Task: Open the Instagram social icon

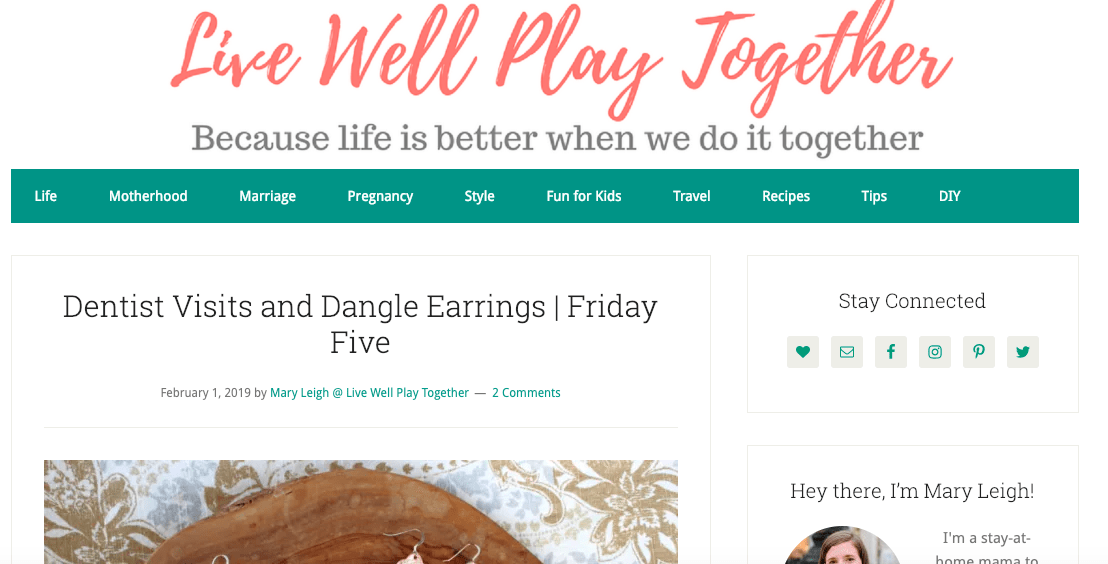Action: click(935, 352)
